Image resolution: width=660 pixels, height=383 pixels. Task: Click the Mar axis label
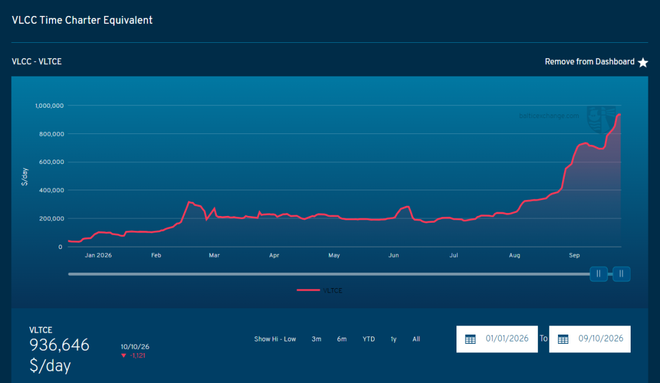click(x=214, y=255)
